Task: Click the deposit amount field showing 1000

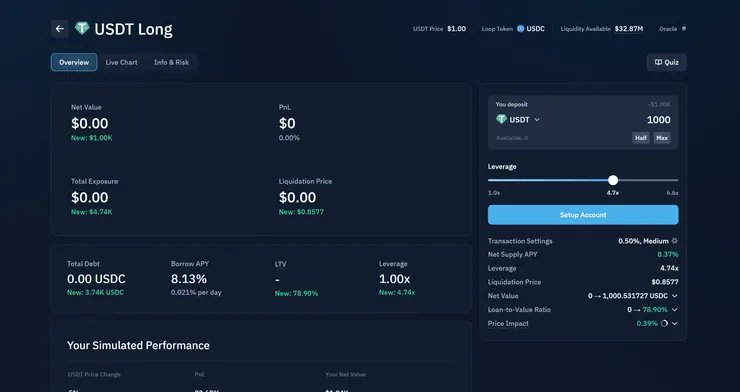Action: [x=658, y=120]
